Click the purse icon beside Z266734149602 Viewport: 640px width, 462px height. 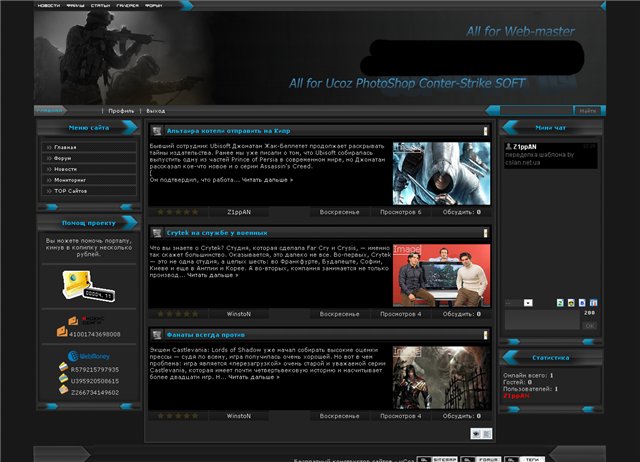coord(63,390)
